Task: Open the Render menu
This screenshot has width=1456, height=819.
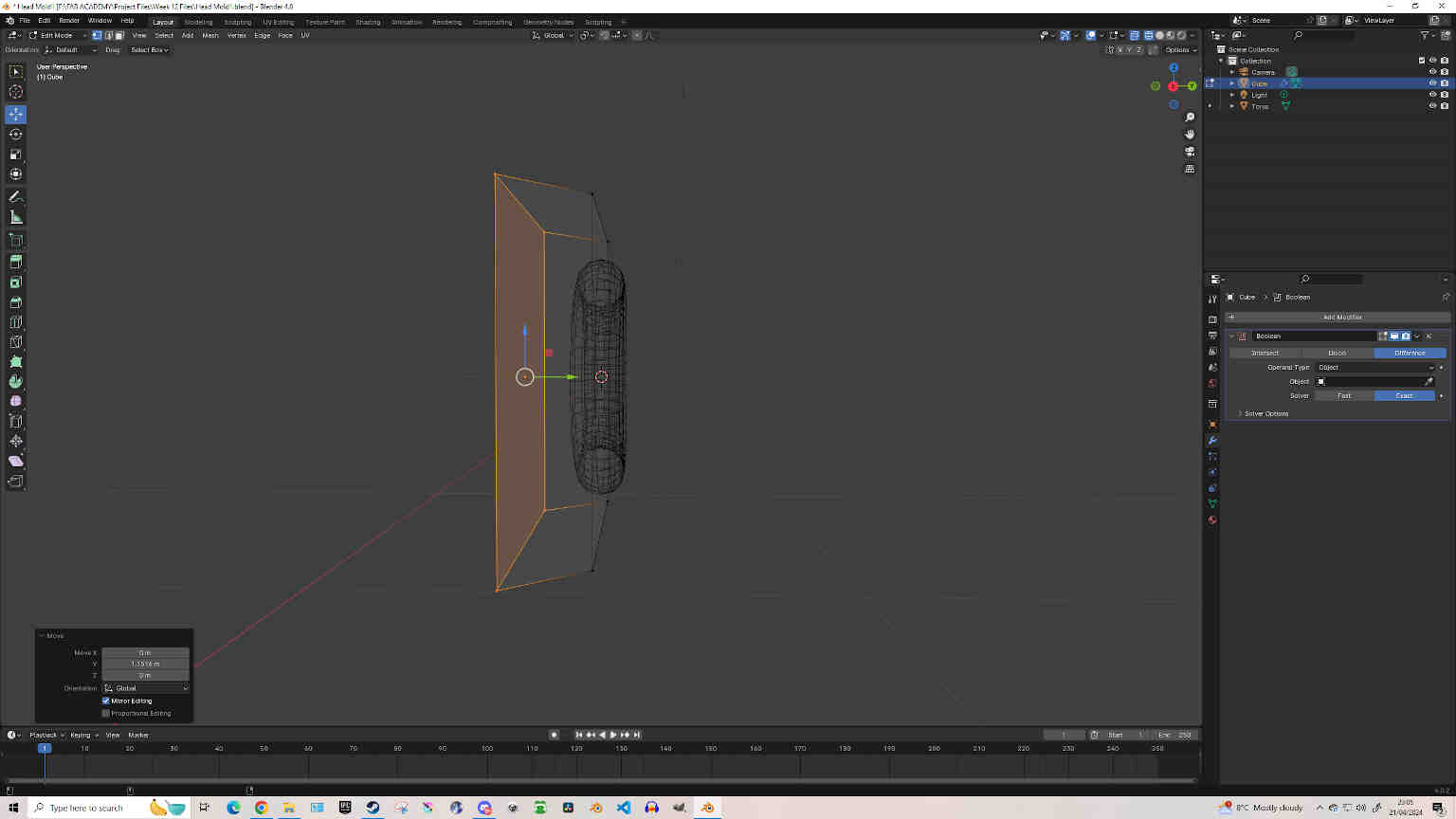Action: (x=69, y=21)
